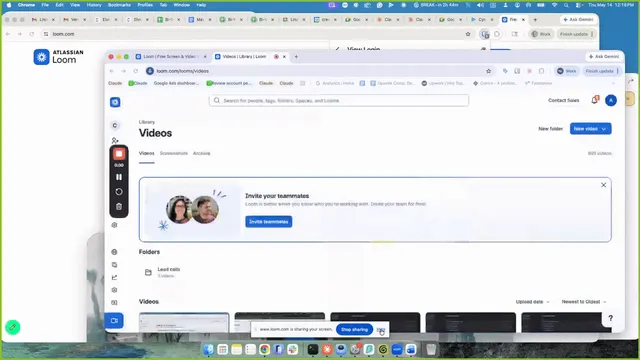
Task: Click the help question mark button
Action: pyautogui.click(x=610, y=318)
